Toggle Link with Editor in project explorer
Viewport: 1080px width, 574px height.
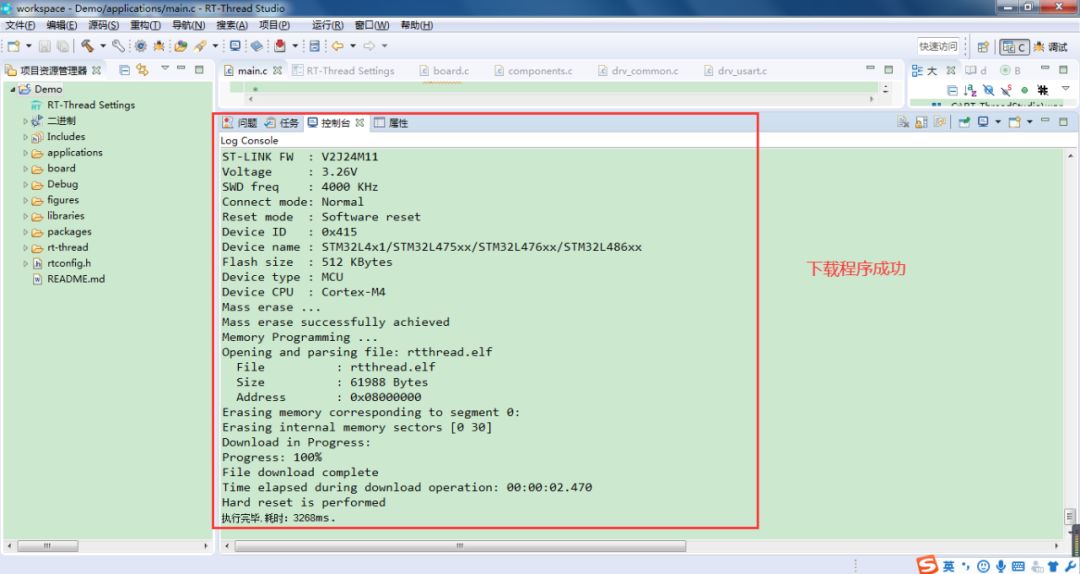143,70
